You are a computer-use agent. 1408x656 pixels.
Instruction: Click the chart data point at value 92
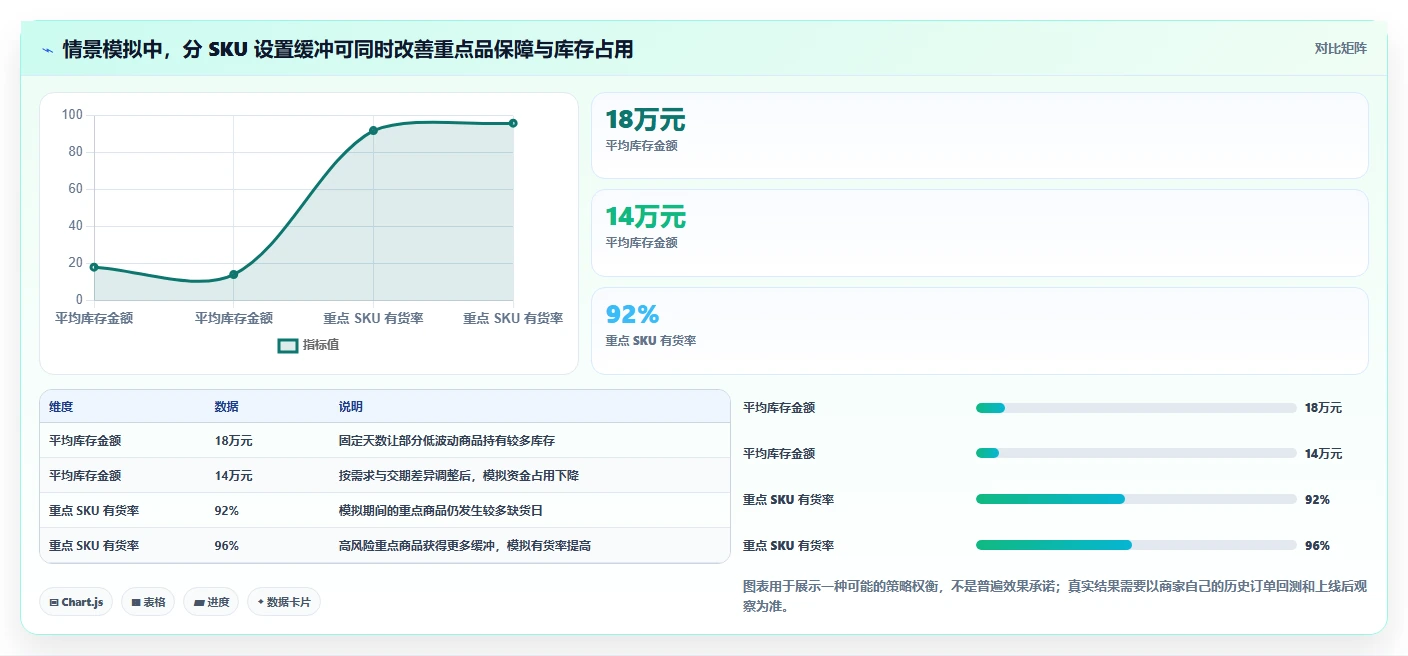tap(373, 130)
